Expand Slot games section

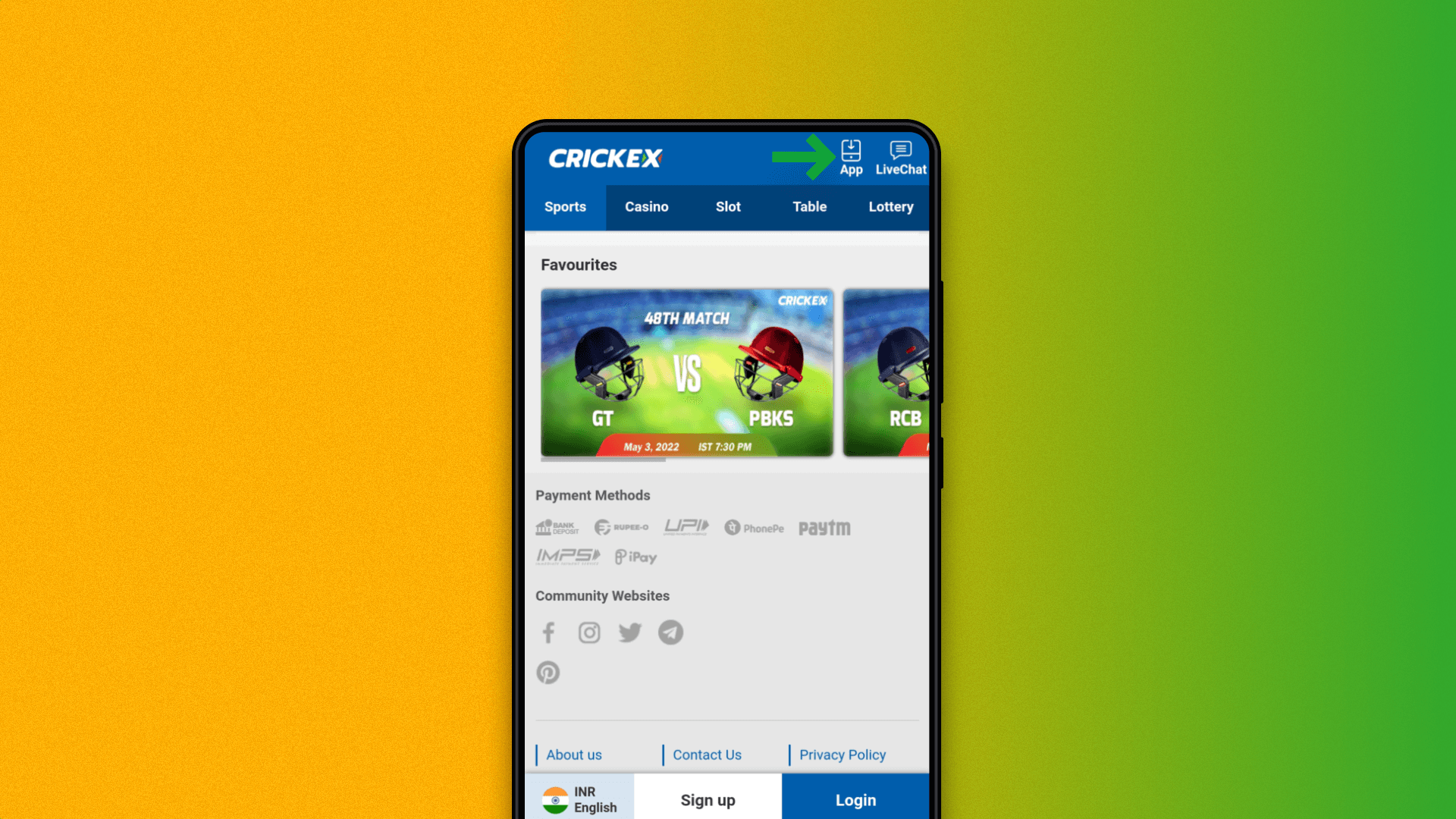click(x=727, y=206)
